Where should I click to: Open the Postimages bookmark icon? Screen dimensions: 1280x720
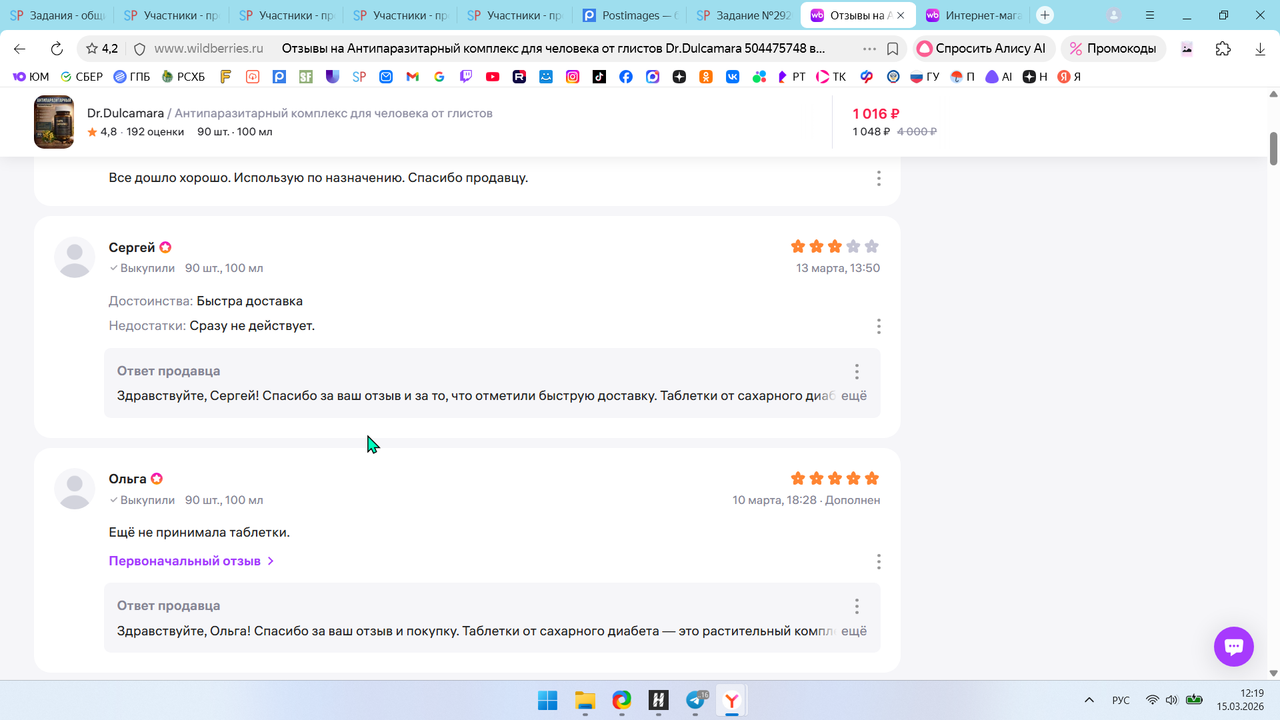click(279, 76)
